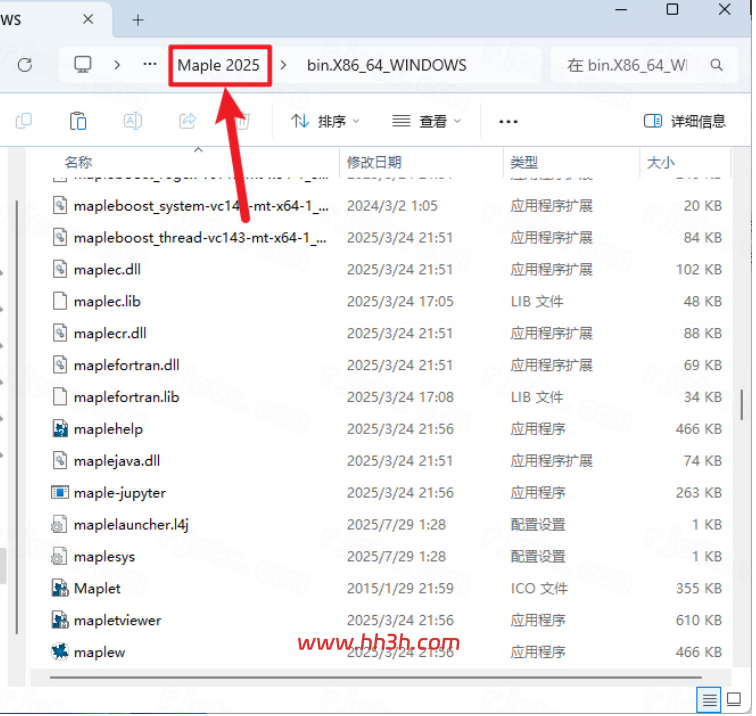The width and height of the screenshot is (756, 716).
Task: Click the This PC monitor icon
Action: pyautogui.click(x=82, y=64)
